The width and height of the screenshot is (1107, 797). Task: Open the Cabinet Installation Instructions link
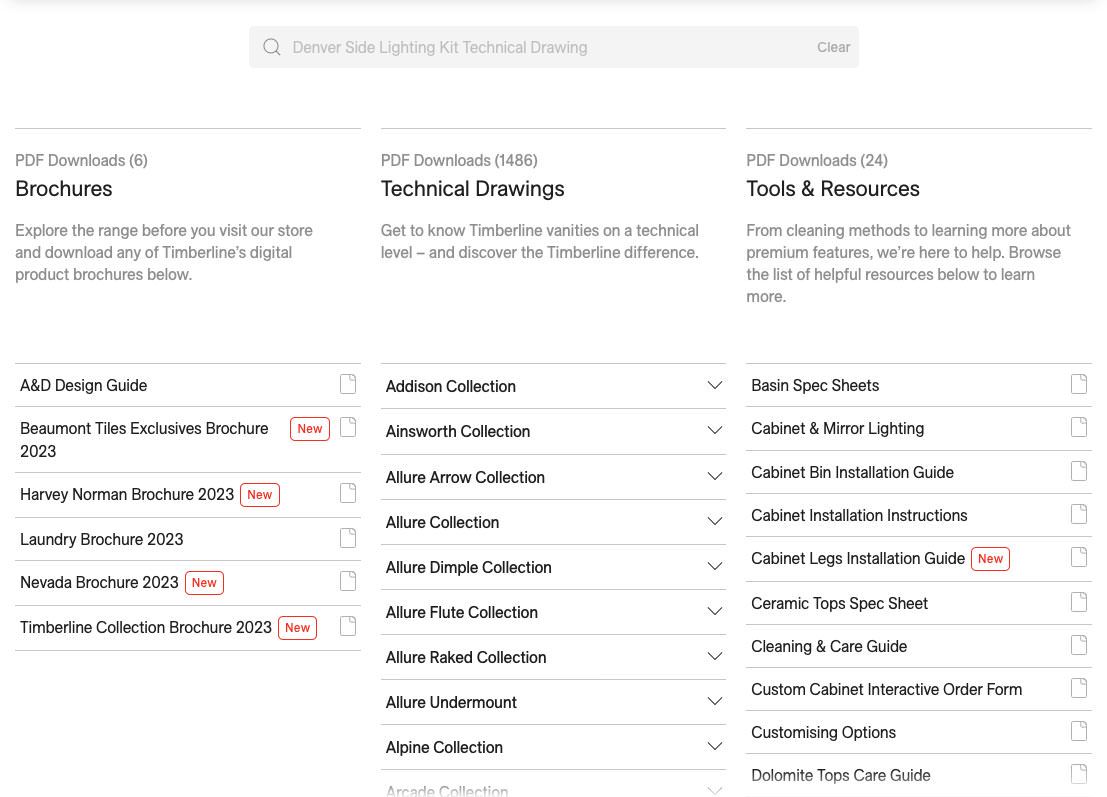[859, 515]
